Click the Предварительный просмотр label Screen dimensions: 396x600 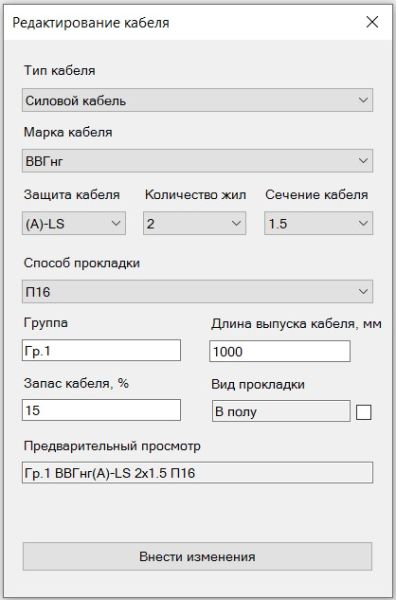[112, 446]
